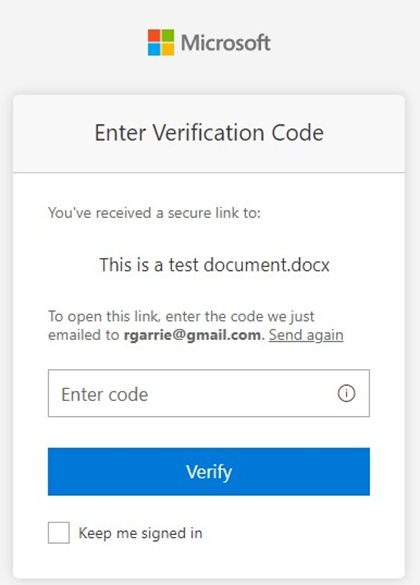Click the blue Verify button
The image size is (420, 585).
(x=209, y=472)
